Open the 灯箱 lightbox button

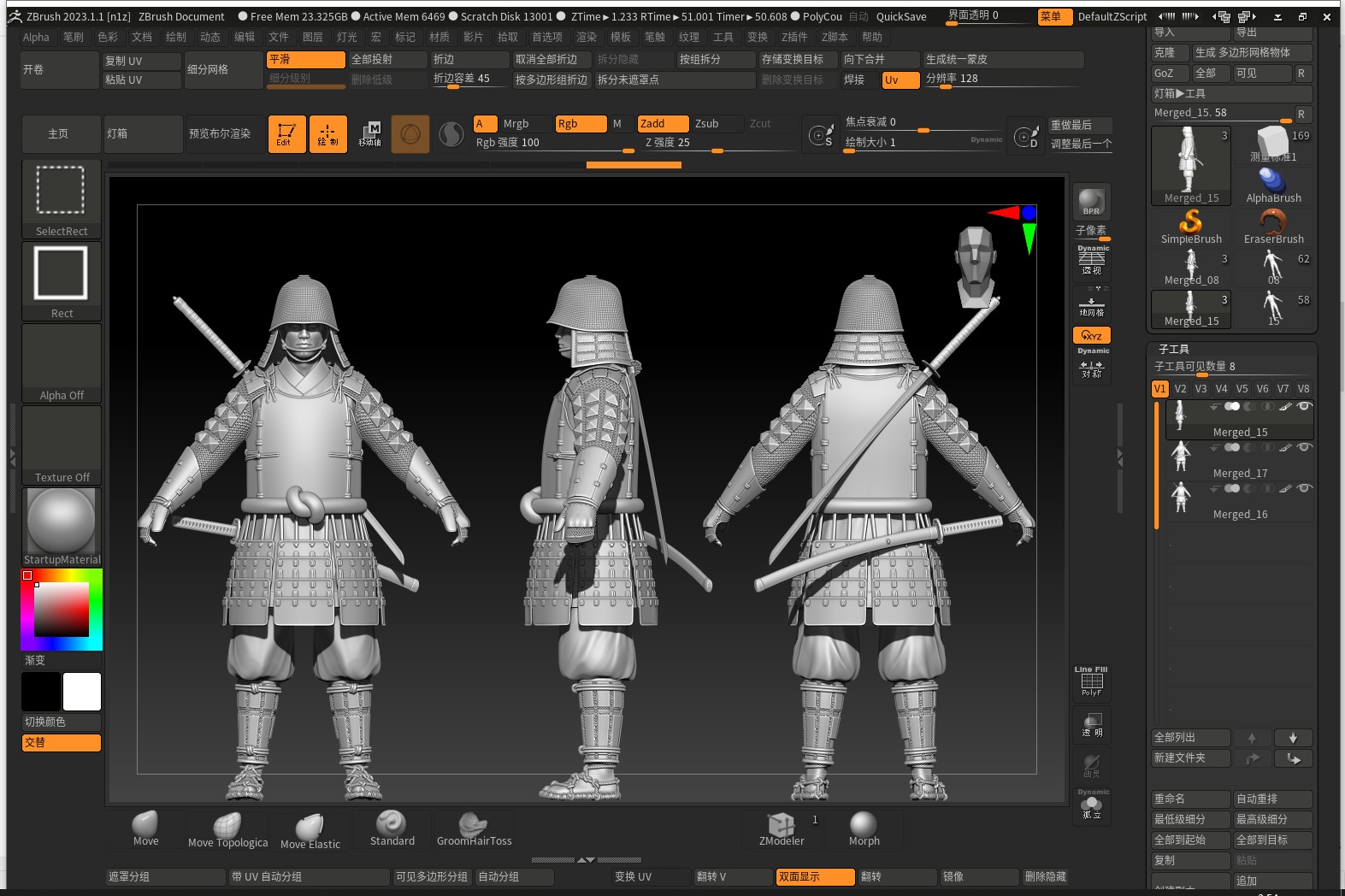point(144,134)
